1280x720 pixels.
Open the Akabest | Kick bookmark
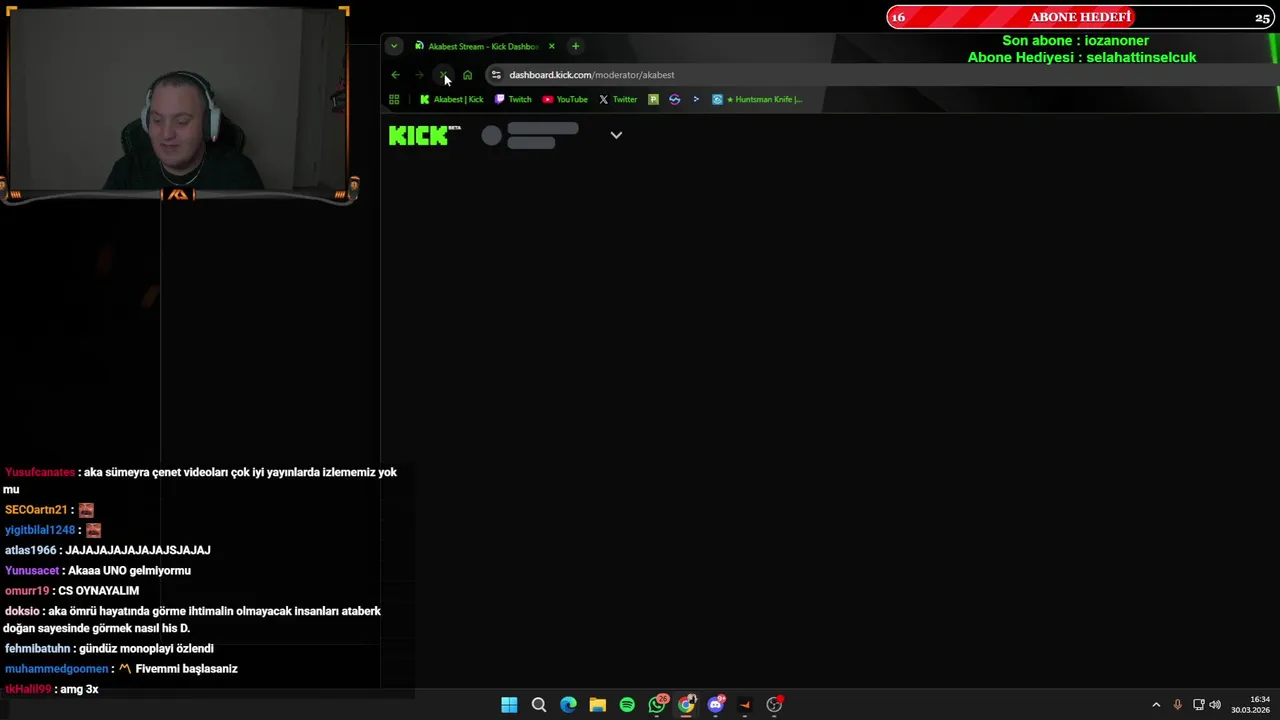coord(451,99)
